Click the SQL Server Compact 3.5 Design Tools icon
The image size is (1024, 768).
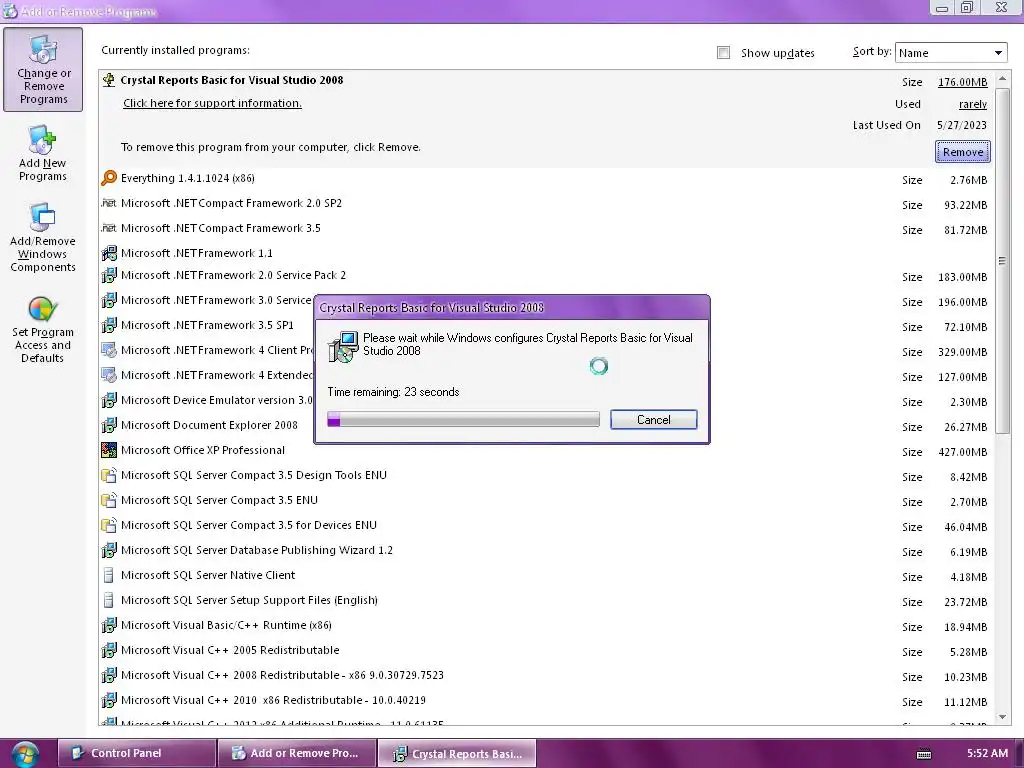(x=109, y=475)
